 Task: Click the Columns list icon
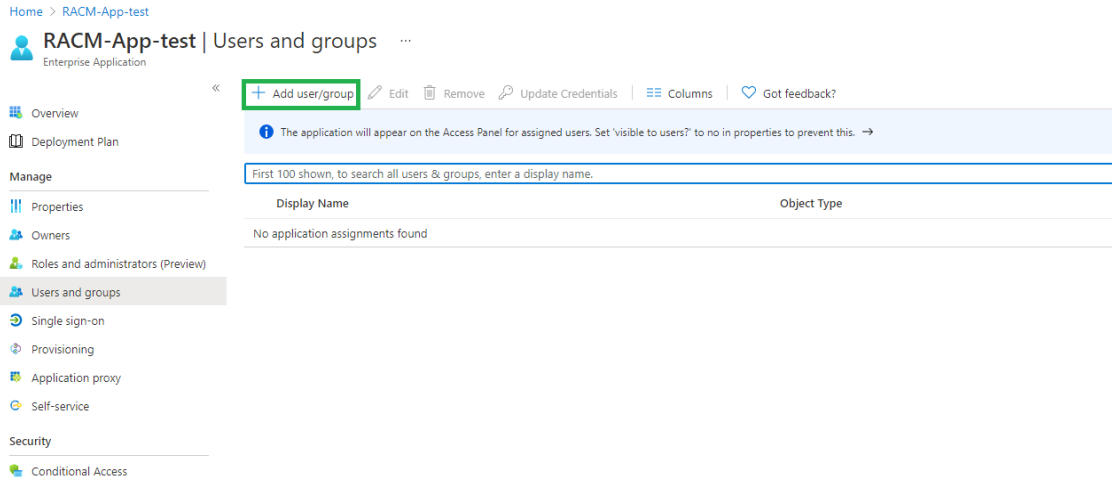click(653, 93)
